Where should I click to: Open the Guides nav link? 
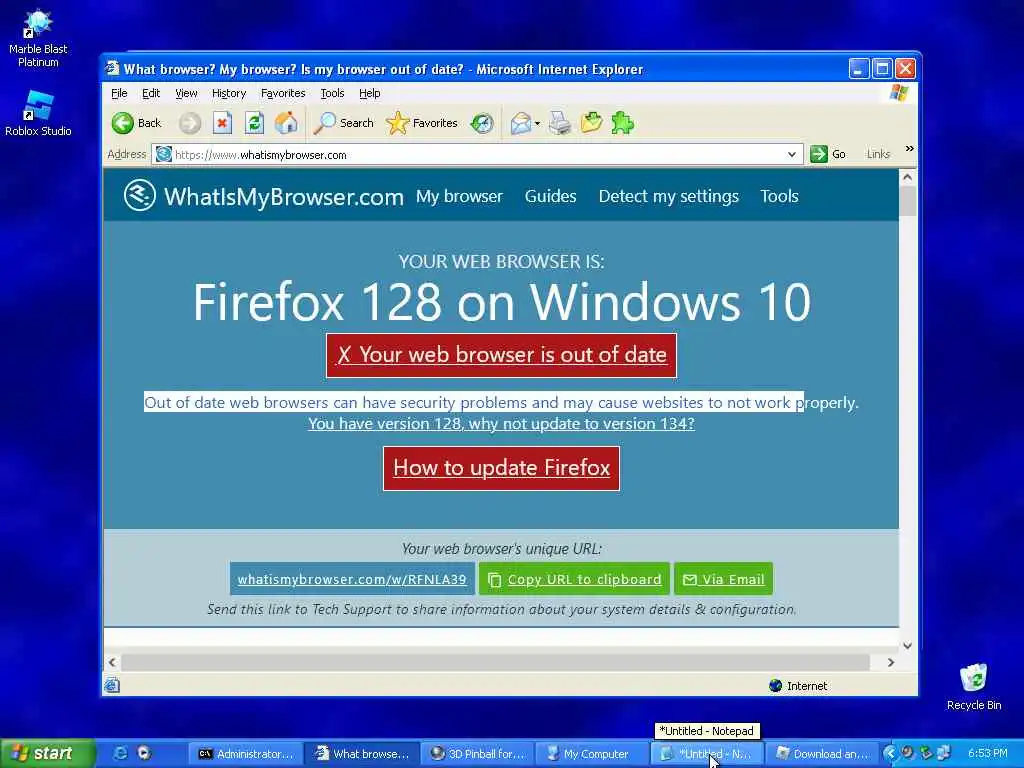551,197
